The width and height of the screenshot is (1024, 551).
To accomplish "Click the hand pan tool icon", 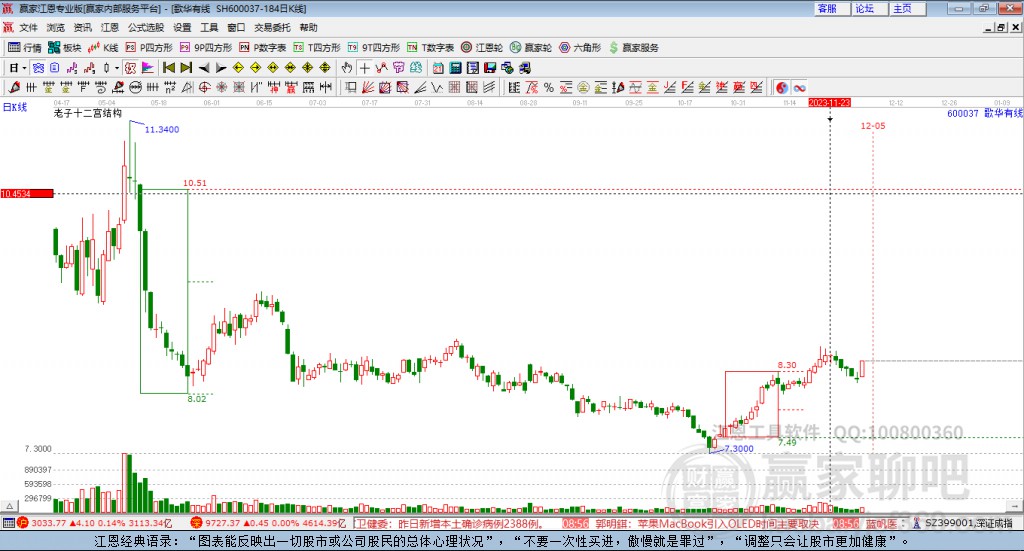I will pyautogui.click(x=347, y=68).
